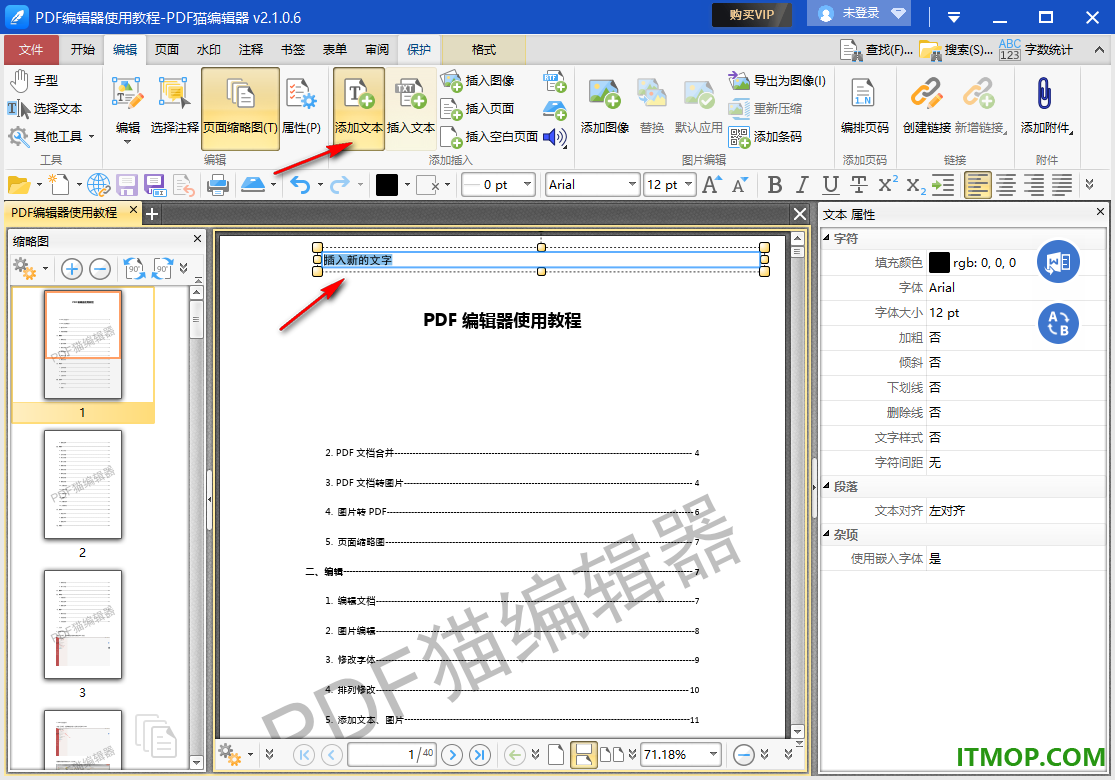Click the 字数统计 word count button
Viewport: 1115px width, 780px height.
1035,50
